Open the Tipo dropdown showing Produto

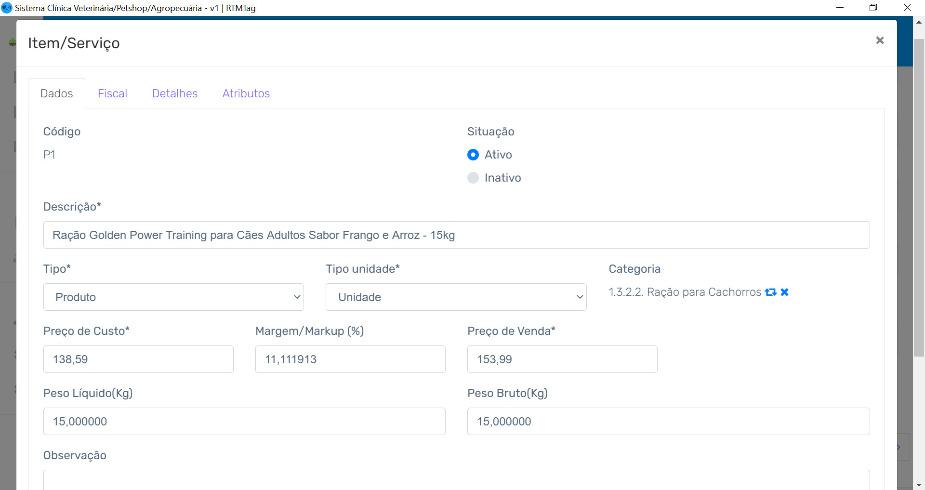173,297
